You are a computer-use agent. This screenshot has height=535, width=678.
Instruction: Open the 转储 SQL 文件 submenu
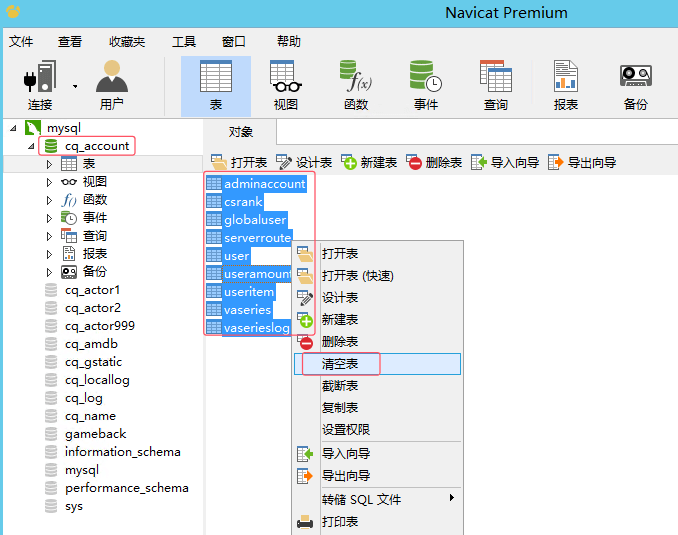[x=377, y=500]
